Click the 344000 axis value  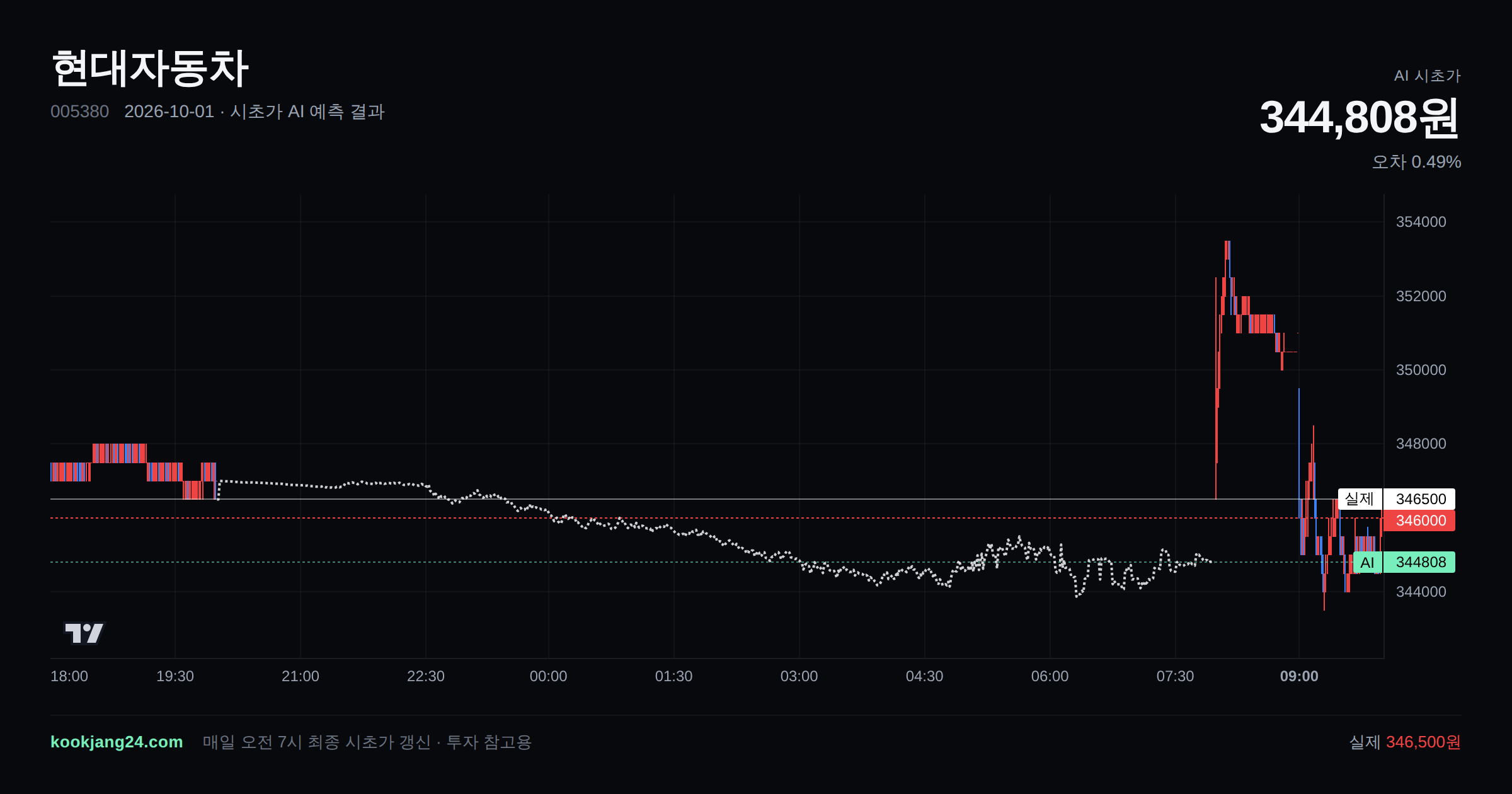[x=1421, y=592]
